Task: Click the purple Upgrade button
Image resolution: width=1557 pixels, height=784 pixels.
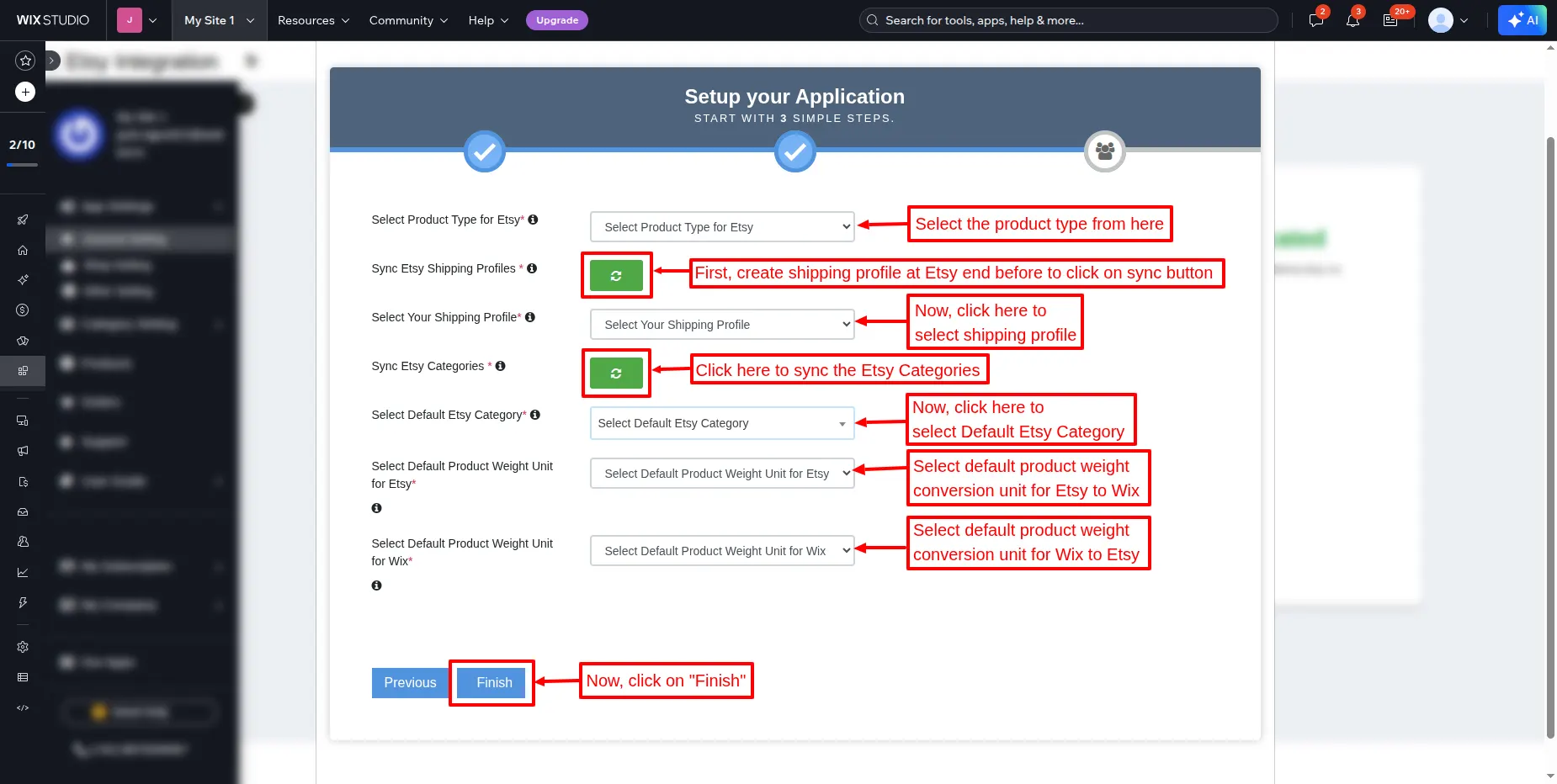Action: [557, 20]
